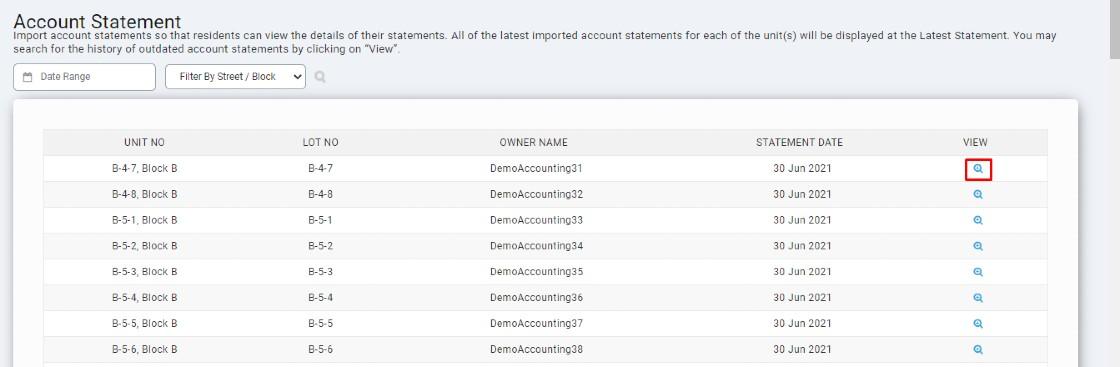The image size is (1120, 367).
Task: Click the VIEW column header
Action: tap(975, 143)
